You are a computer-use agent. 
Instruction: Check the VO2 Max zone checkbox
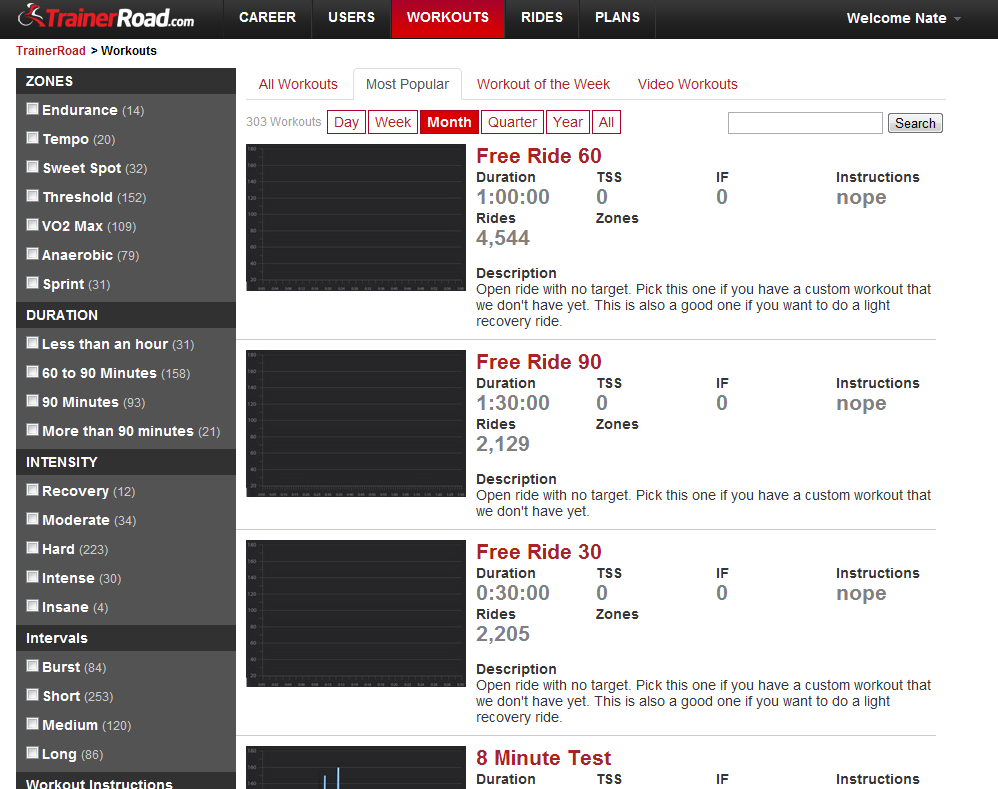point(32,225)
